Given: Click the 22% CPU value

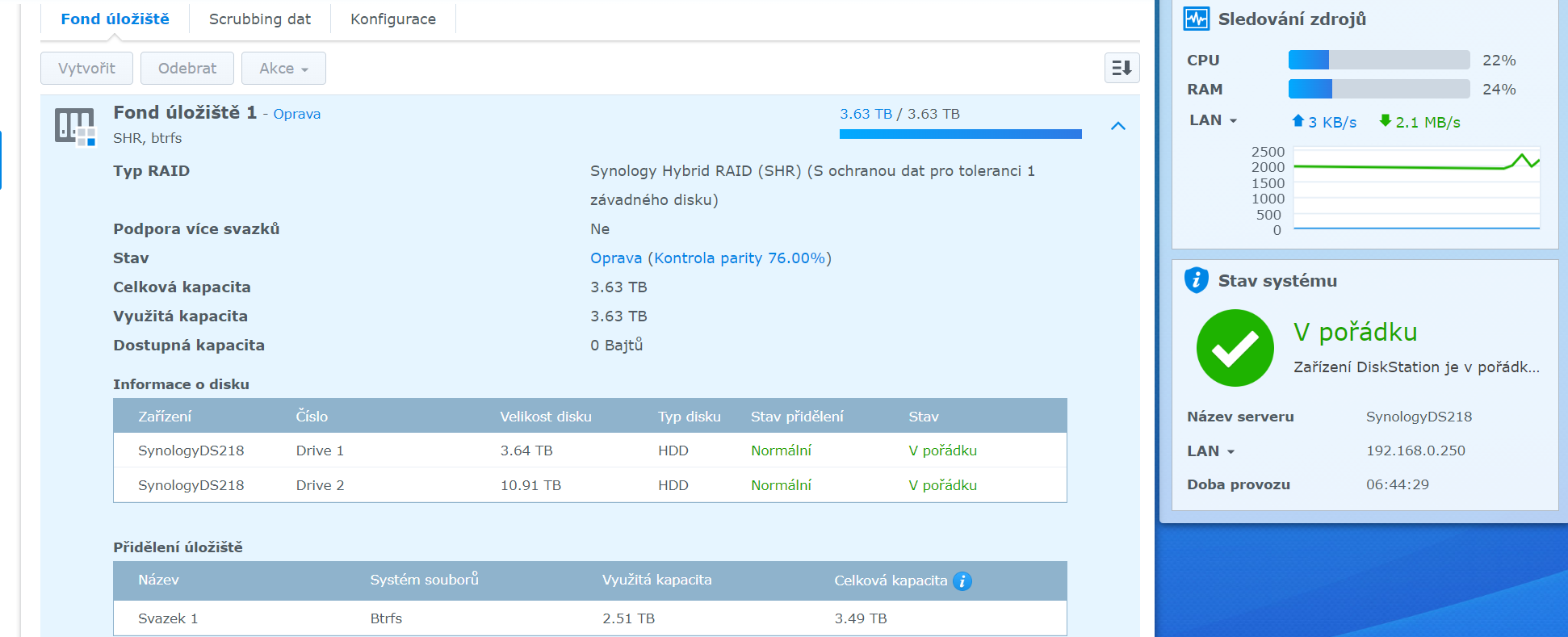Looking at the screenshot, I should (1499, 61).
